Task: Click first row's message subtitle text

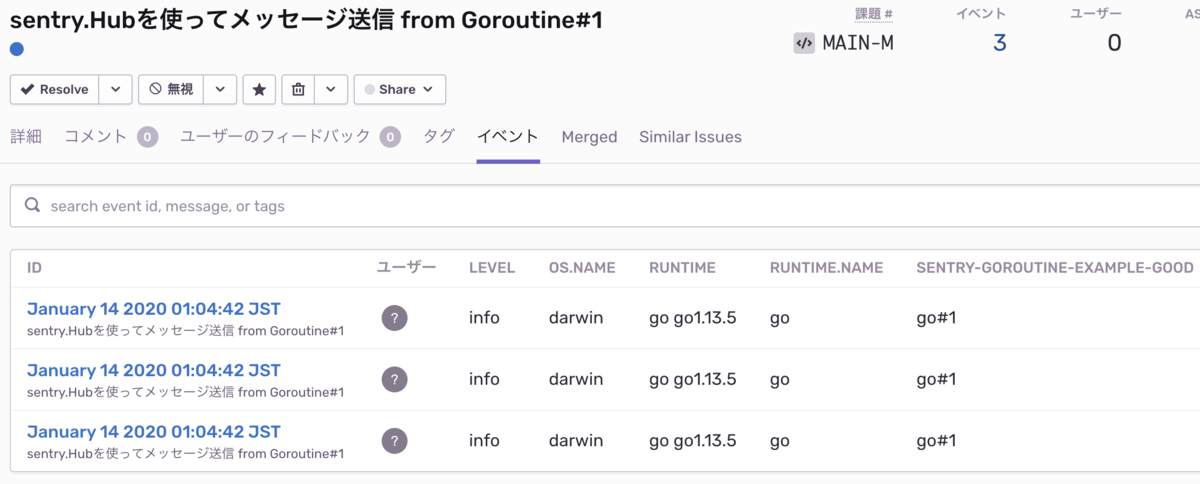Action: 186,331
